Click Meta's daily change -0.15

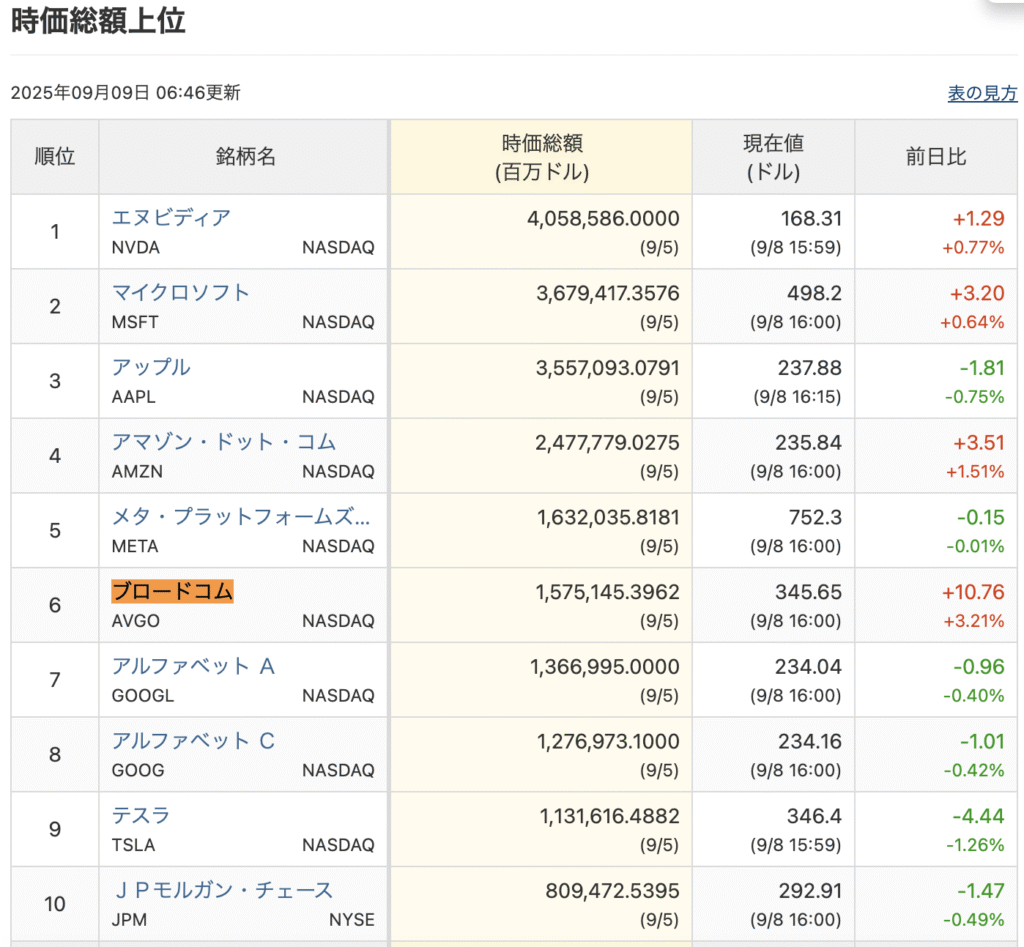click(981, 517)
